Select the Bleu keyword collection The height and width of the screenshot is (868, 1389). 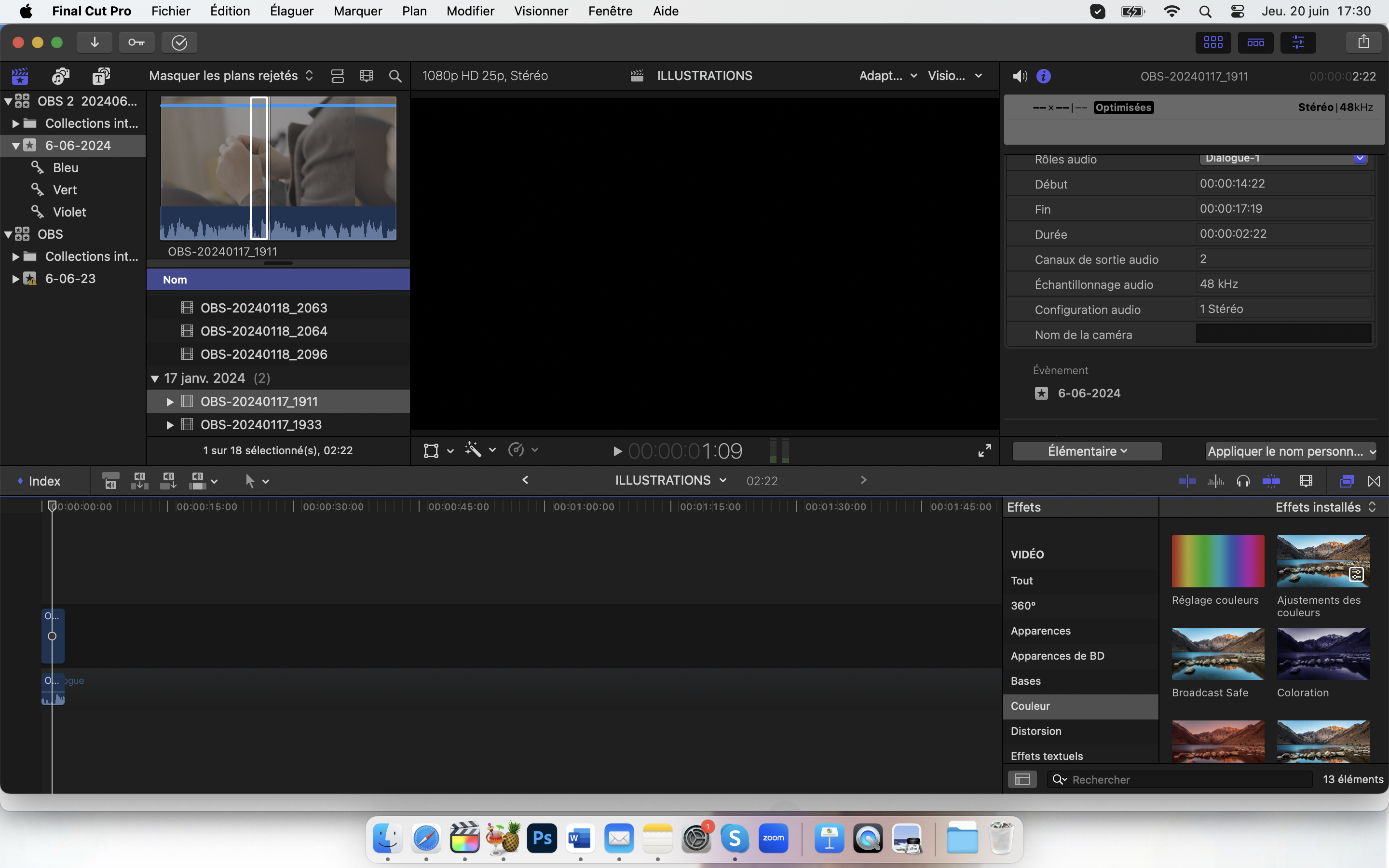tap(66, 168)
